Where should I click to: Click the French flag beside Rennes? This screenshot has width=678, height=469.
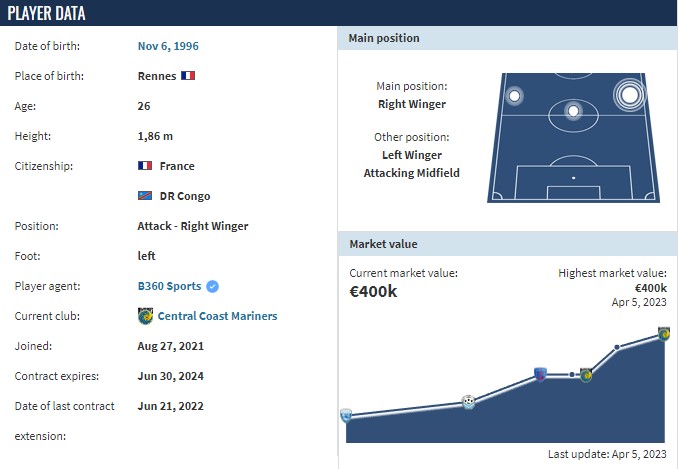tap(188, 76)
